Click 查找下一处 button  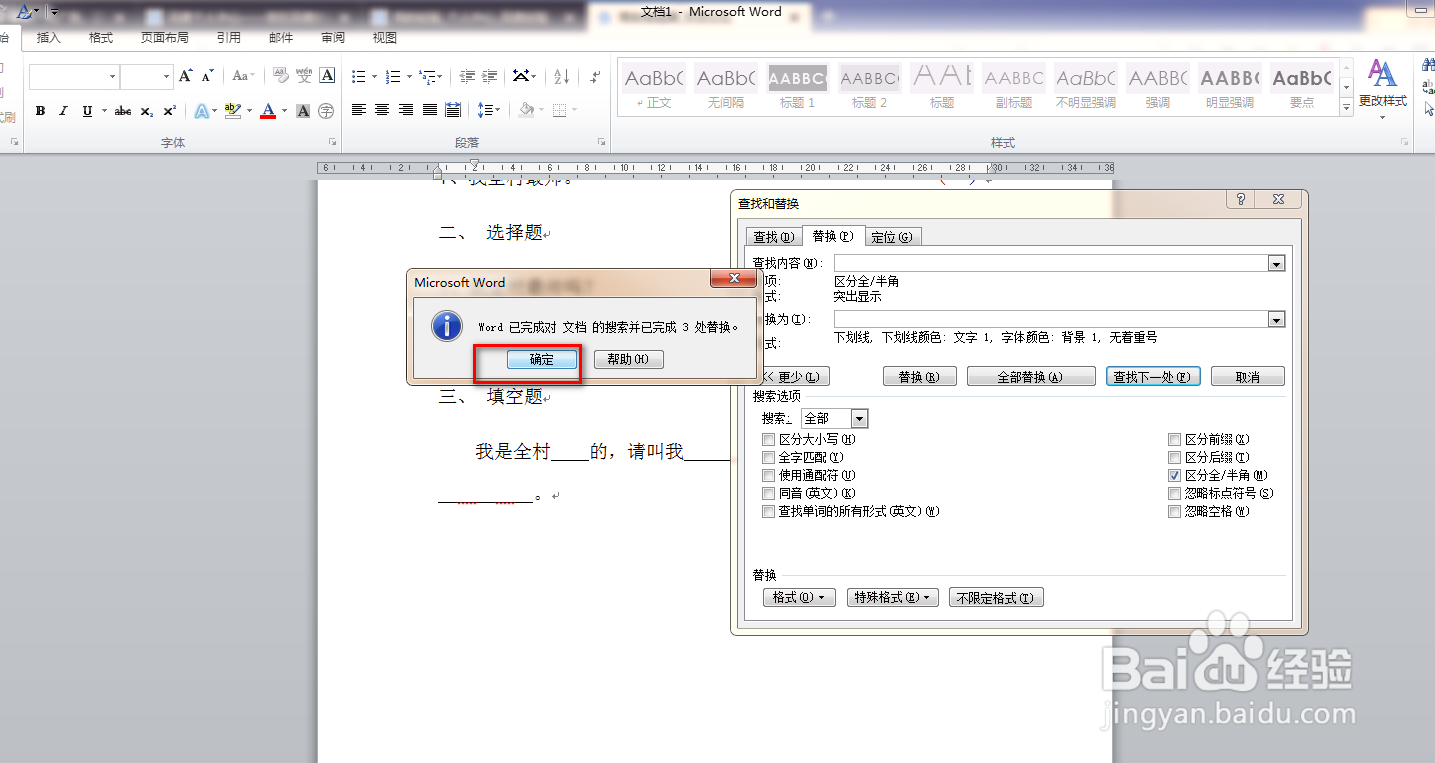(1152, 377)
